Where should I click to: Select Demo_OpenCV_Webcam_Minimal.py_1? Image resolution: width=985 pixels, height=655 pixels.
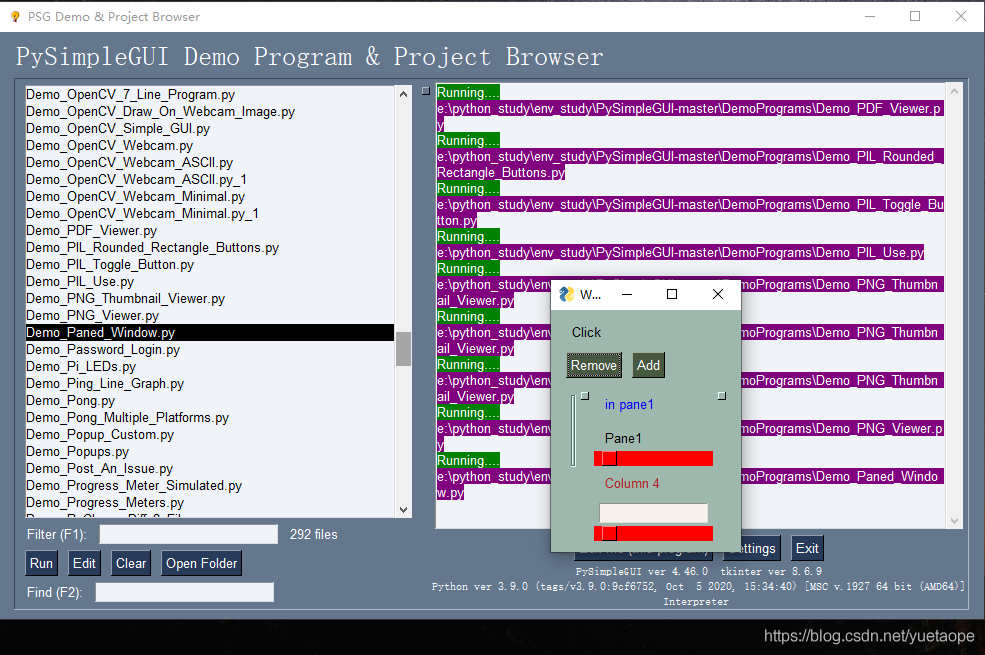pyautogui.click(x=210, y=213)
